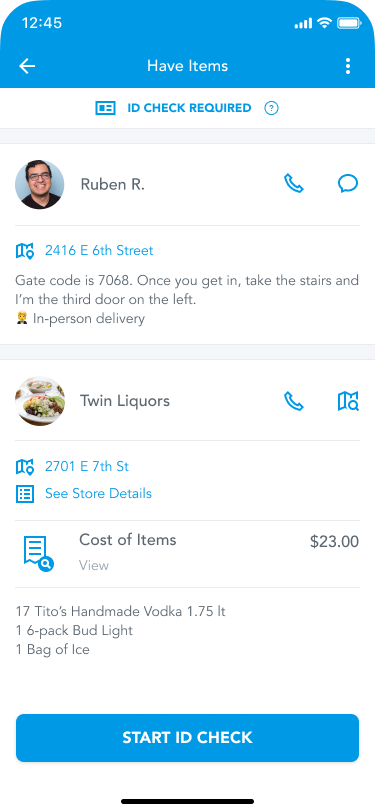The image size is (375, 812).
Task: Open See Store Details
Action: coord(98,494)
